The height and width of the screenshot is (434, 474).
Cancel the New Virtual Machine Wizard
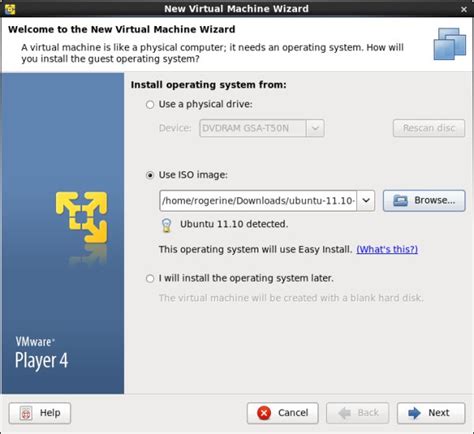click(x=283, y=413)
